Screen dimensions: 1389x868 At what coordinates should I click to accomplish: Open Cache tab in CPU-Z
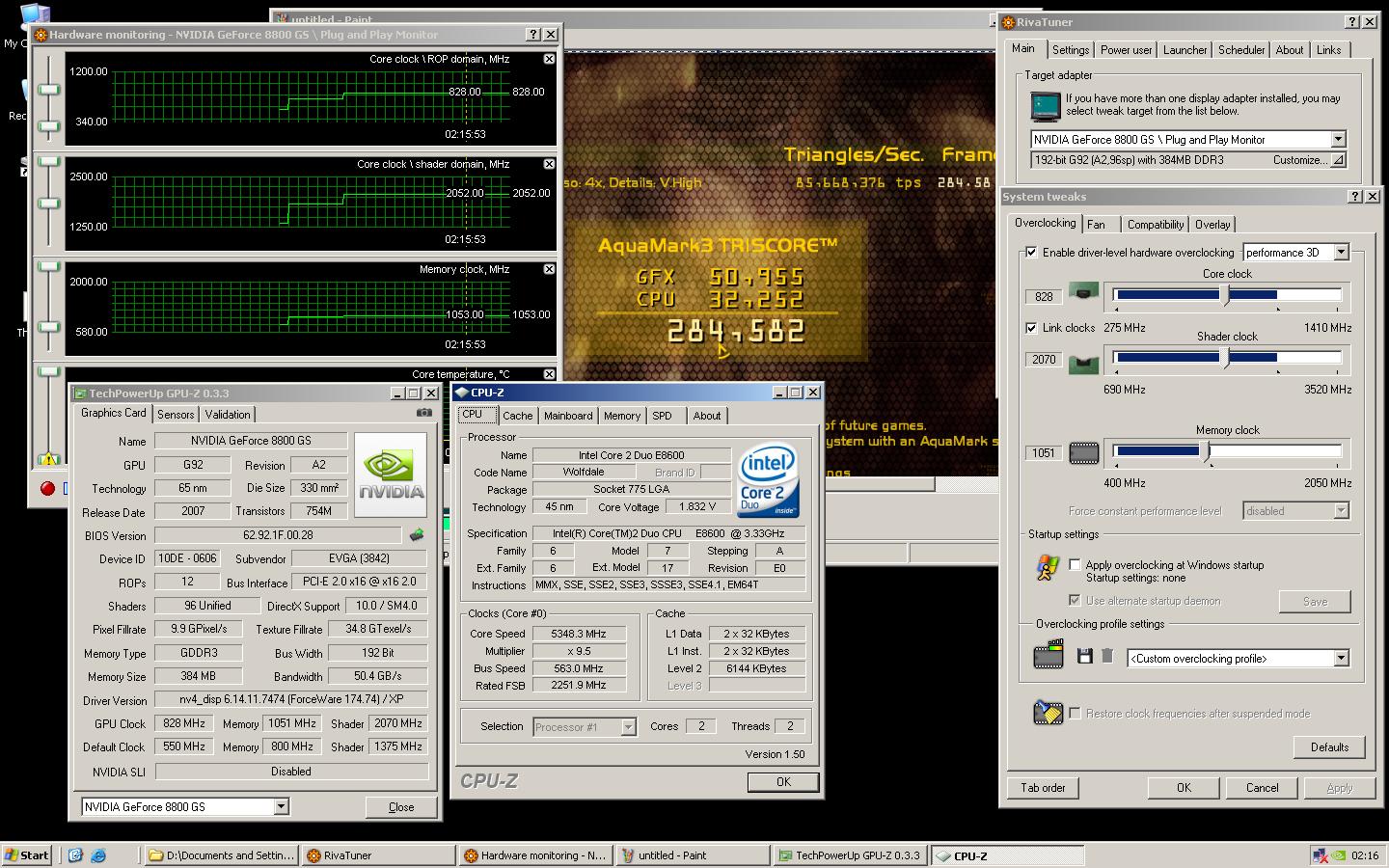tap(517, 415)
